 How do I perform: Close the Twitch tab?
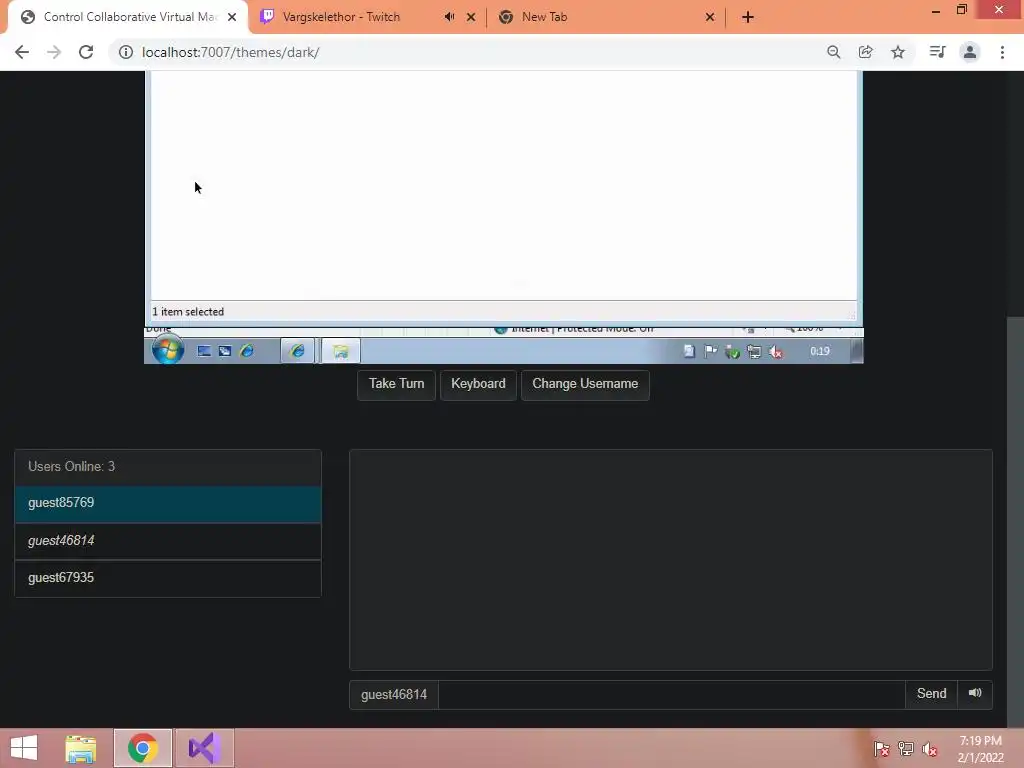click(471, 17)
